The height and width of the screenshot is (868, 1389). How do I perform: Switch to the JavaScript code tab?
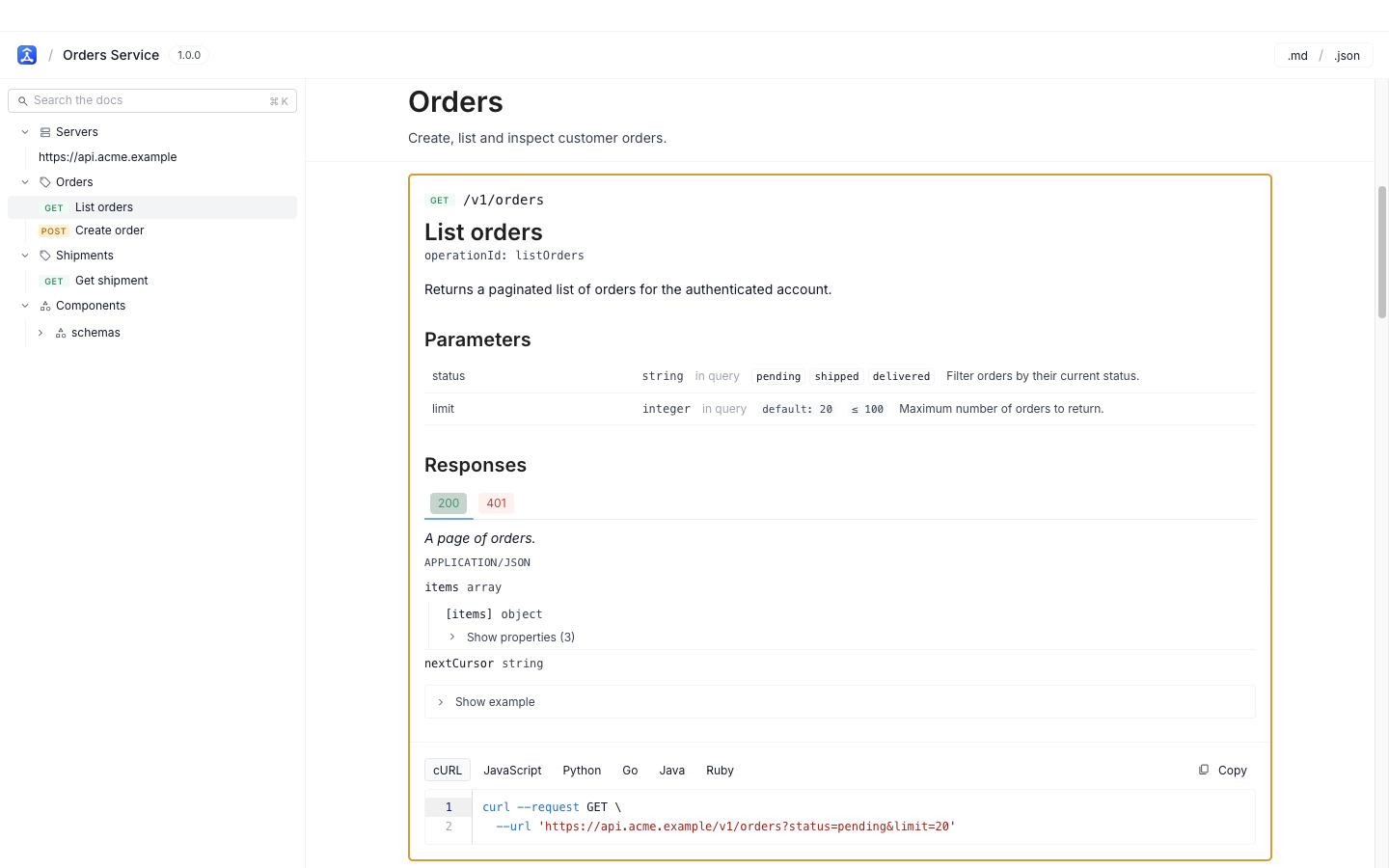[x=512, y=771]
